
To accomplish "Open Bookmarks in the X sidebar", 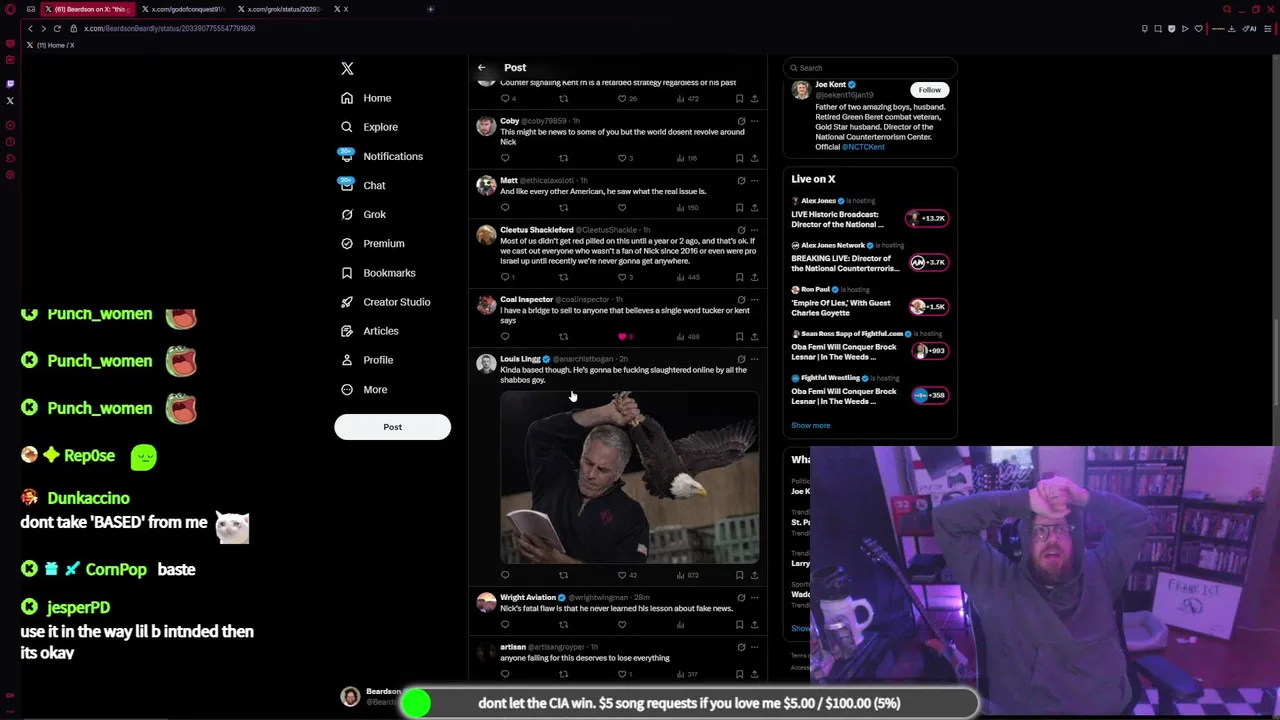I will pyautogui.click(x=378, y=272).
